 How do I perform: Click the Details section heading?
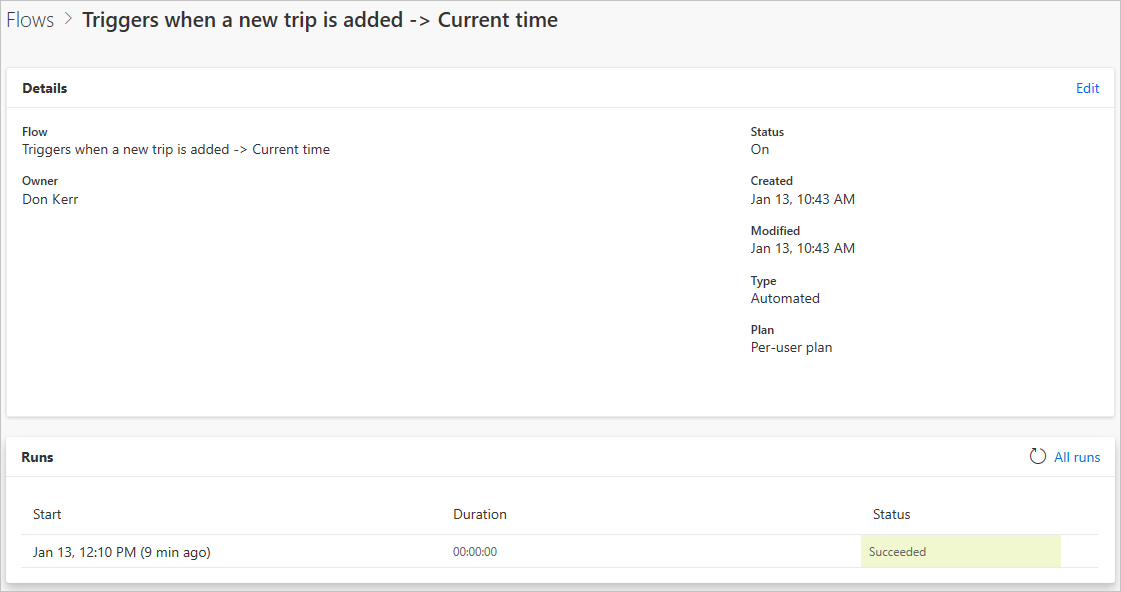point(44,88)
